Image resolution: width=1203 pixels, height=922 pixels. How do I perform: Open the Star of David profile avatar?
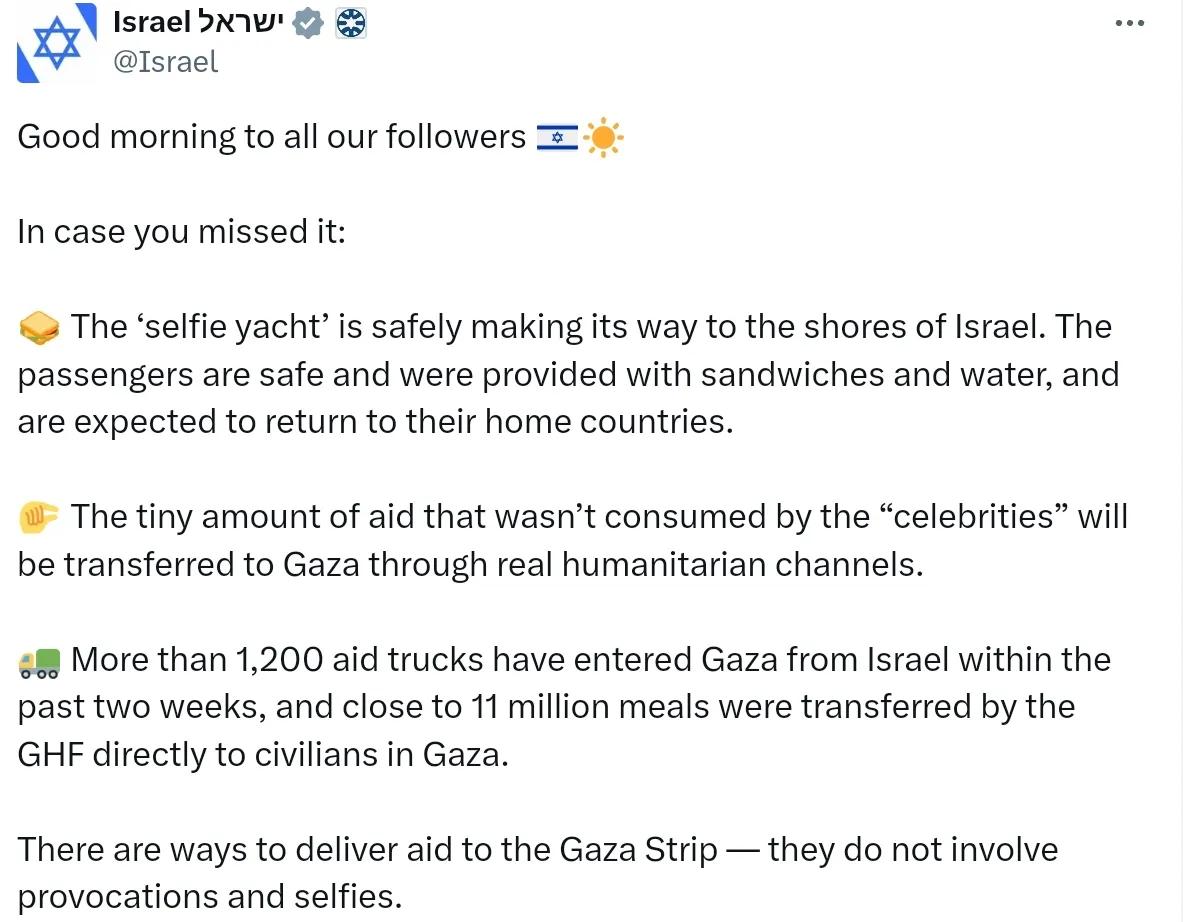click(56, 42)
